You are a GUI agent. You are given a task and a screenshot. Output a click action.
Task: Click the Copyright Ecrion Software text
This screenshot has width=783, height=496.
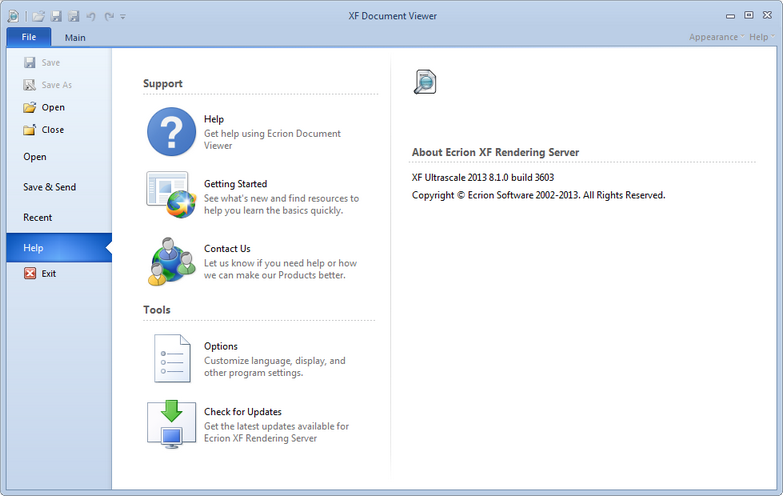click(x=538, y=195)
